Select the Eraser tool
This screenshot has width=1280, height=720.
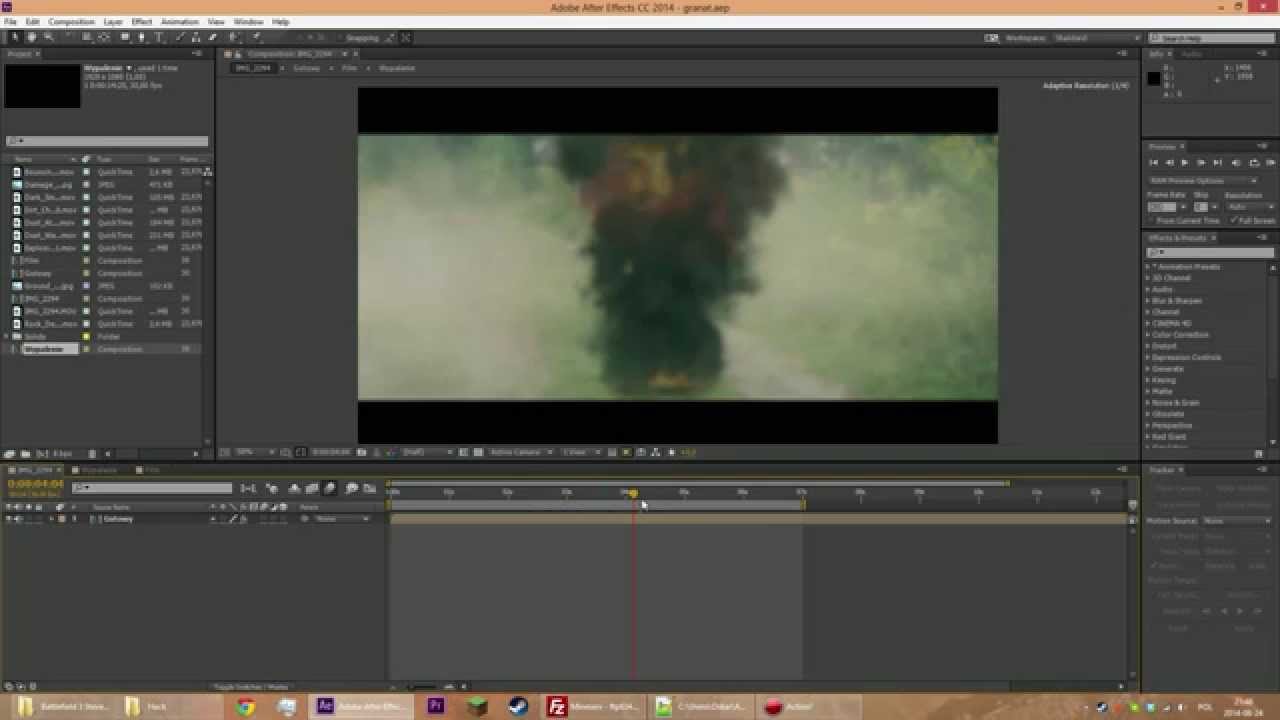pos(213,37)
